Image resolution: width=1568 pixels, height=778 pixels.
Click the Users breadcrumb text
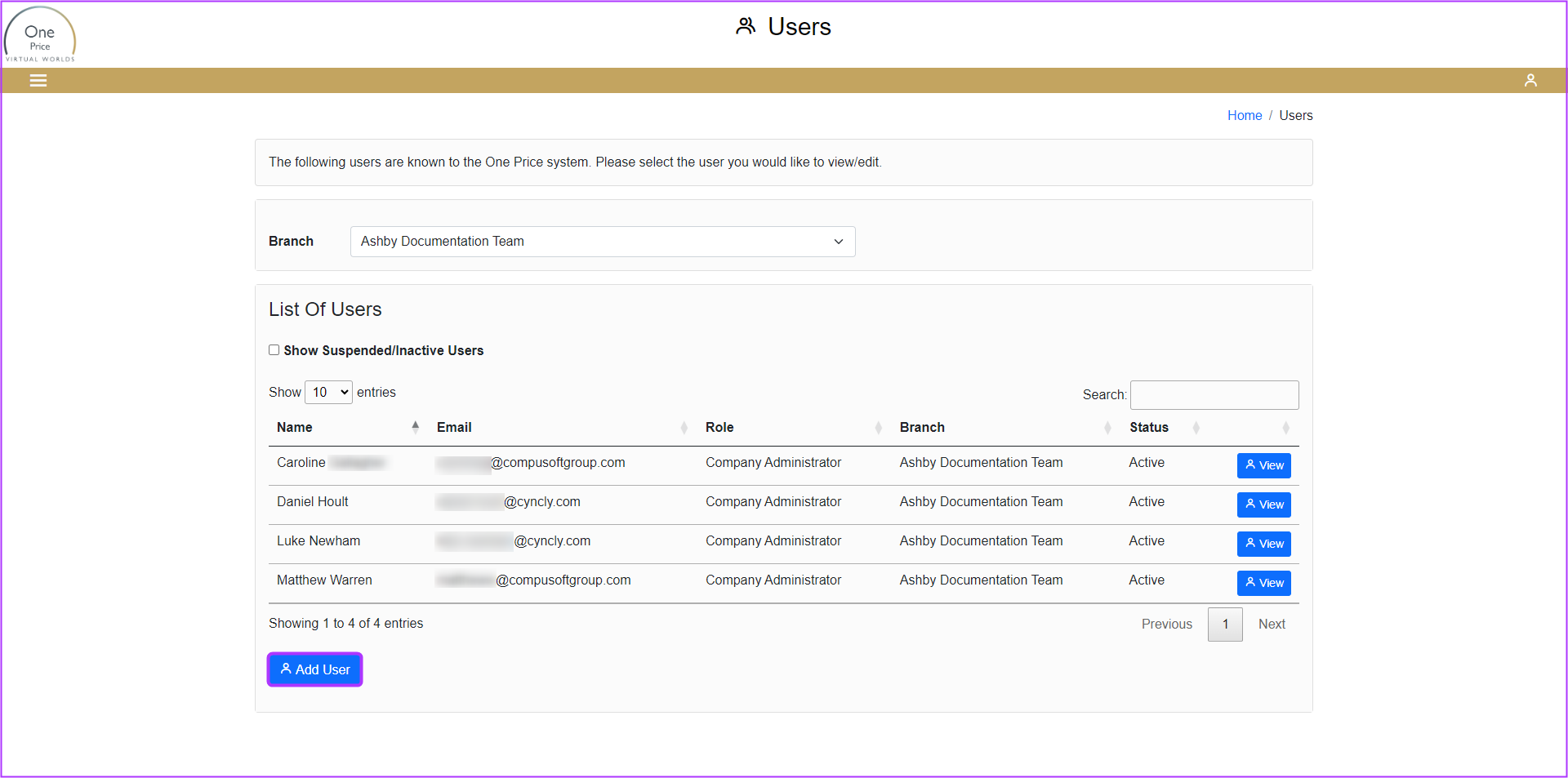pos(1296,115)
